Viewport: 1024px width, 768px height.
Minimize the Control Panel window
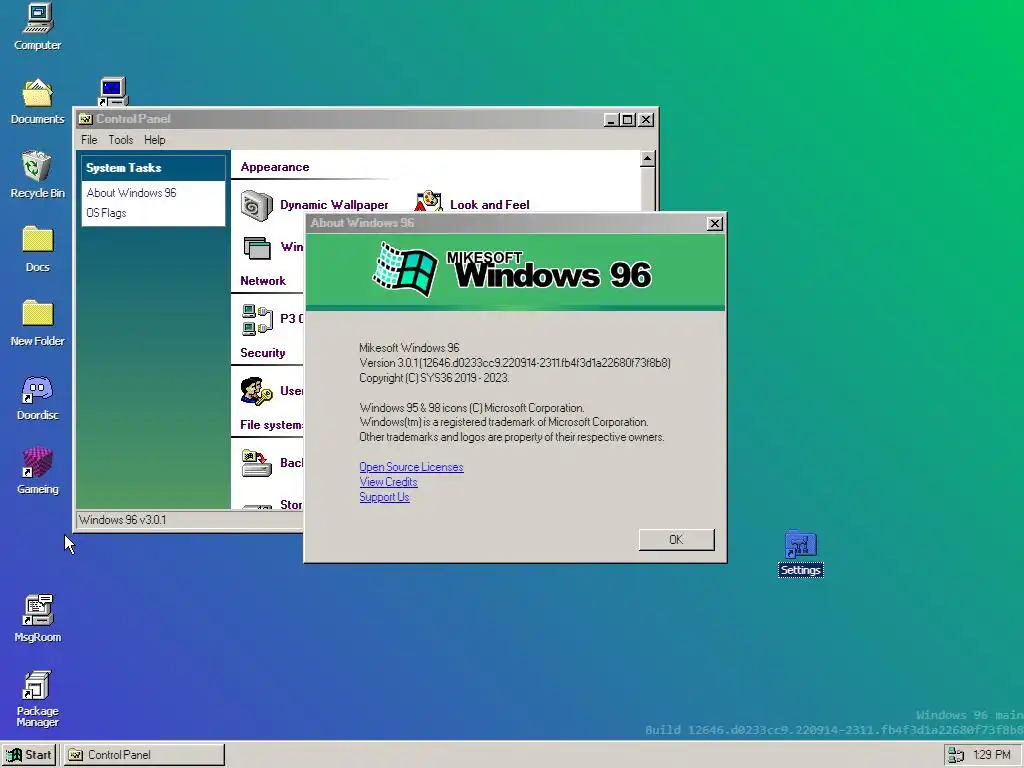pos(611,120)
